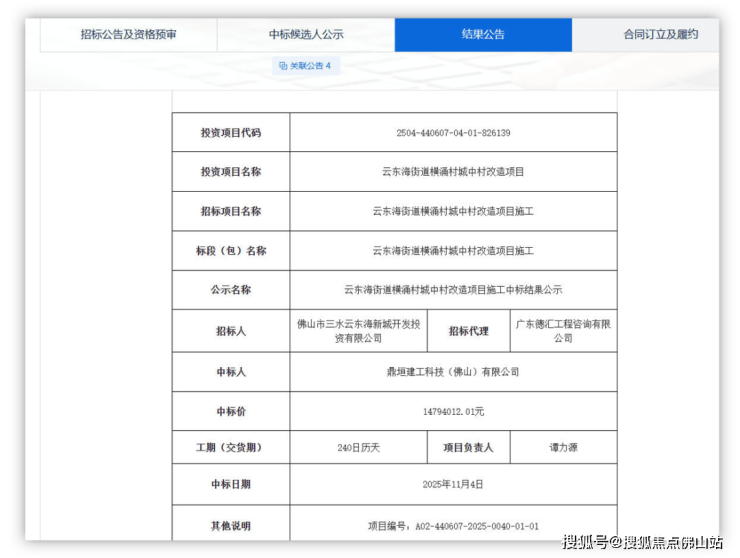The height and width of the screenshot is (558, 740).
Task: Click the 搜狐号@搜狐焦点佛山站 watermark
Action: point(641,542)
